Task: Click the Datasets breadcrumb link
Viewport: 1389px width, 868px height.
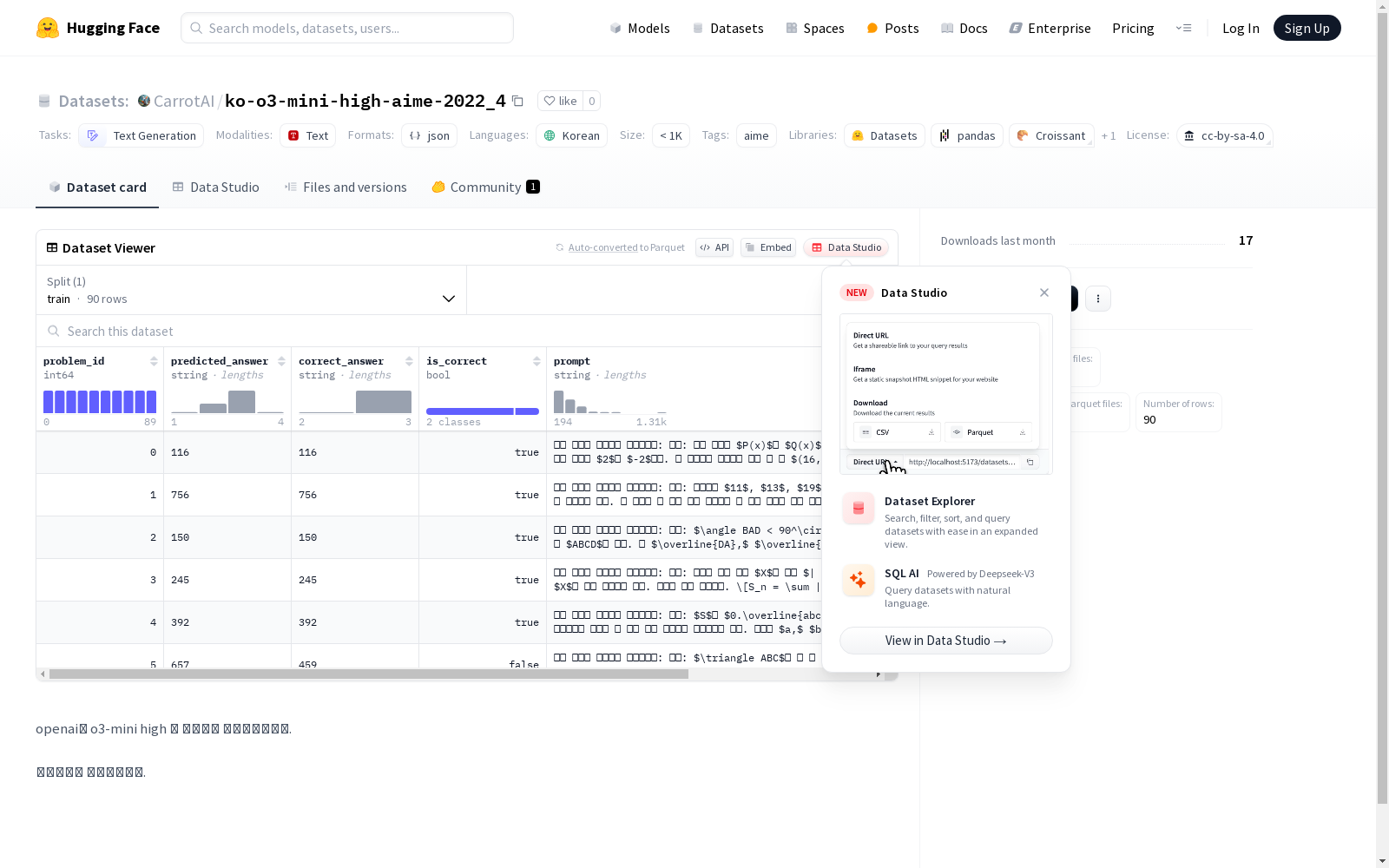Action: tap(94, 101)
